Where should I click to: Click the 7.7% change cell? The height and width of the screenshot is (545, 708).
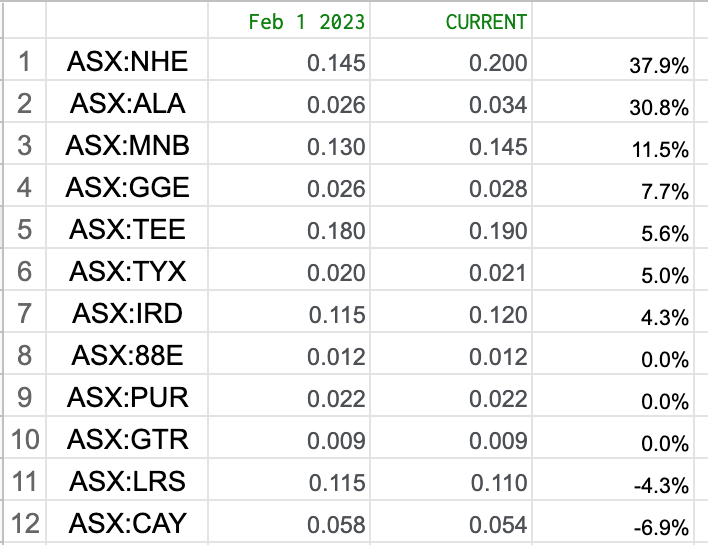[613, 186]
